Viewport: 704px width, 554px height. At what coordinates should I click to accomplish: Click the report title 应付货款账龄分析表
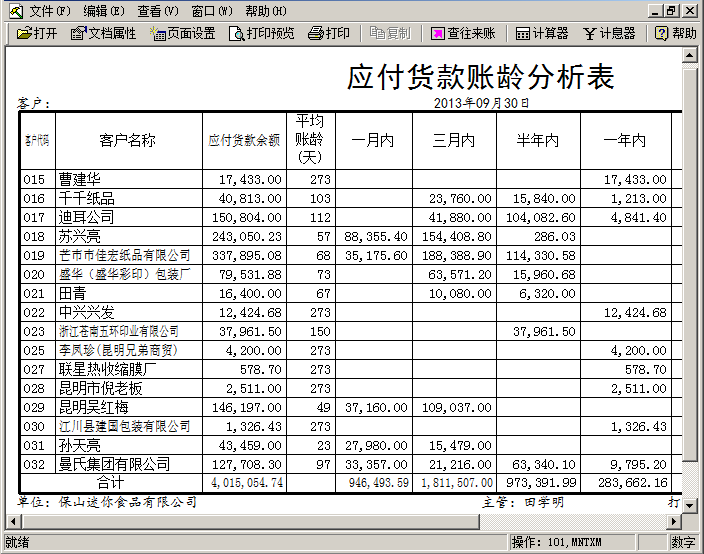point(480,76)
